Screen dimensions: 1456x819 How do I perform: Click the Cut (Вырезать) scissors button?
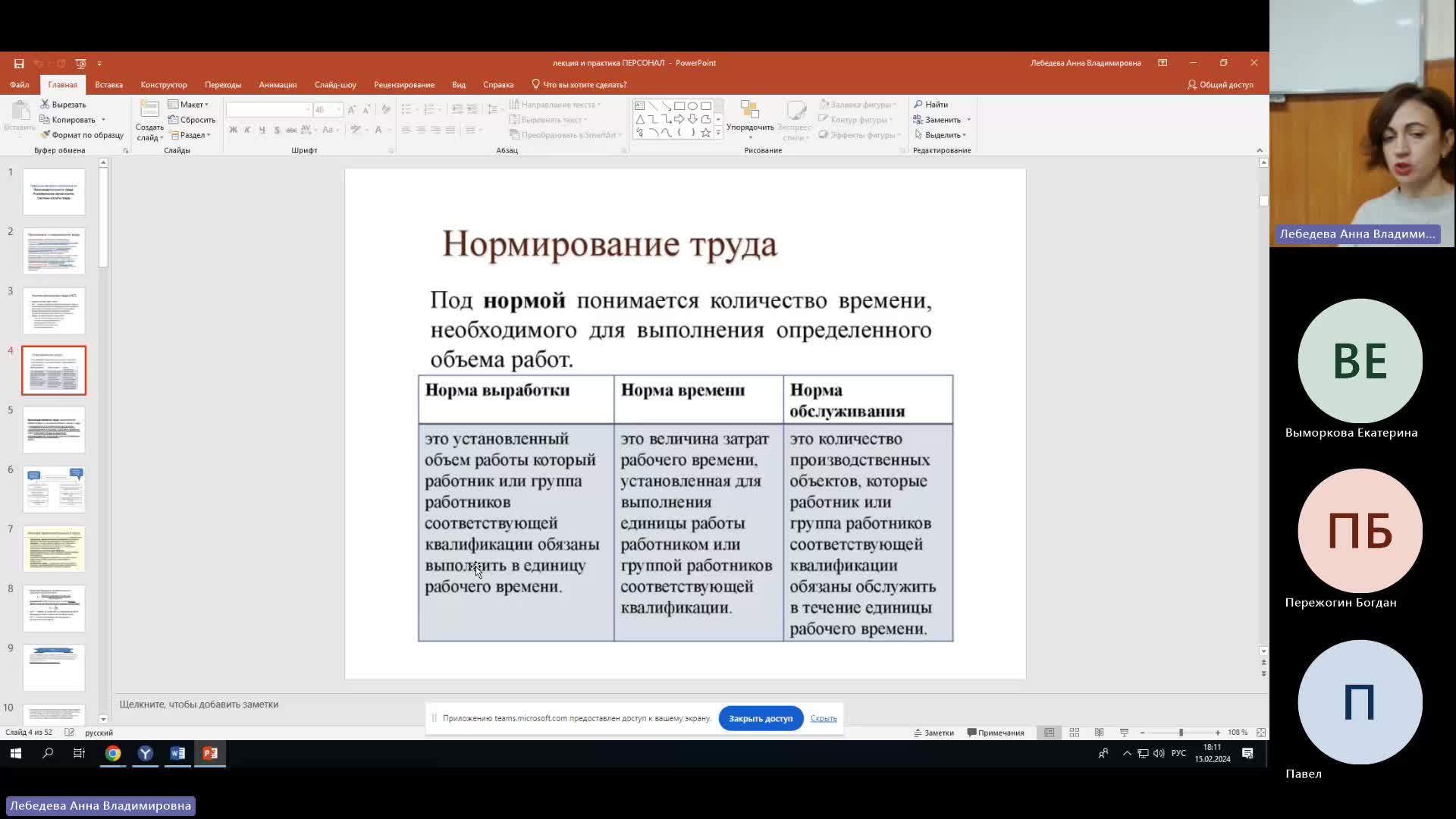click(x=63, y=105)
